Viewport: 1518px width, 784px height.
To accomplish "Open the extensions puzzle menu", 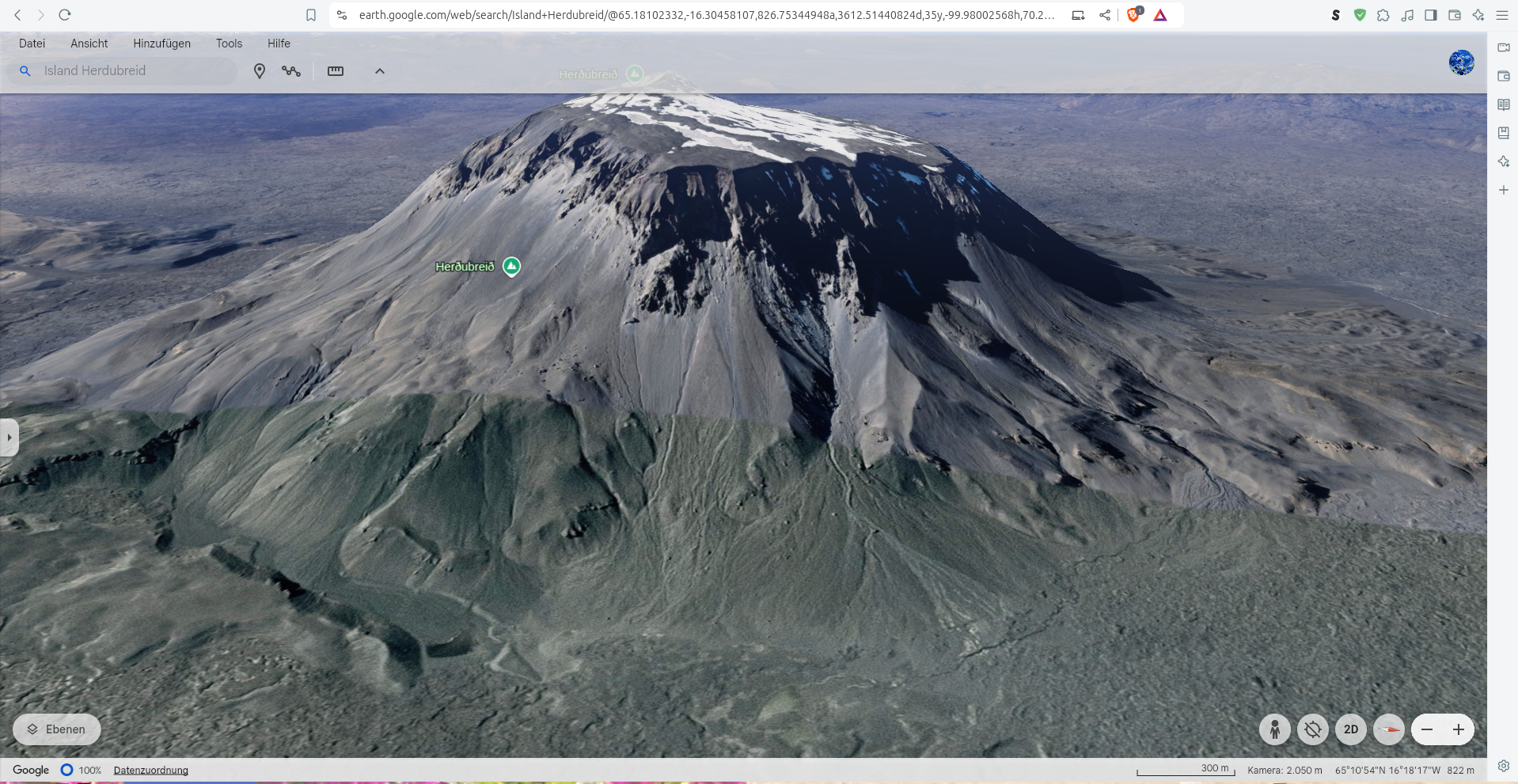I will (x=1383, y=15).
